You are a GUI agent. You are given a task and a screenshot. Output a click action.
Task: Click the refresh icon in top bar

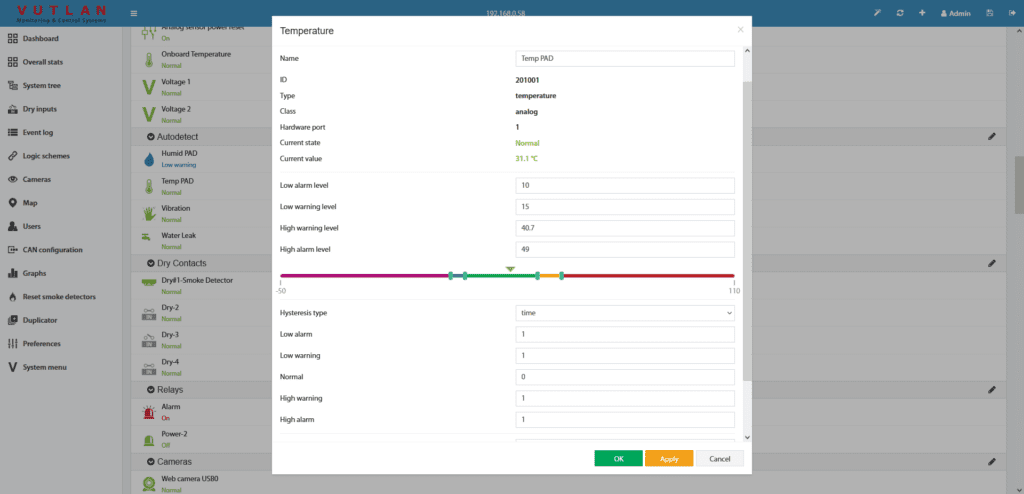tap(900, 13)
